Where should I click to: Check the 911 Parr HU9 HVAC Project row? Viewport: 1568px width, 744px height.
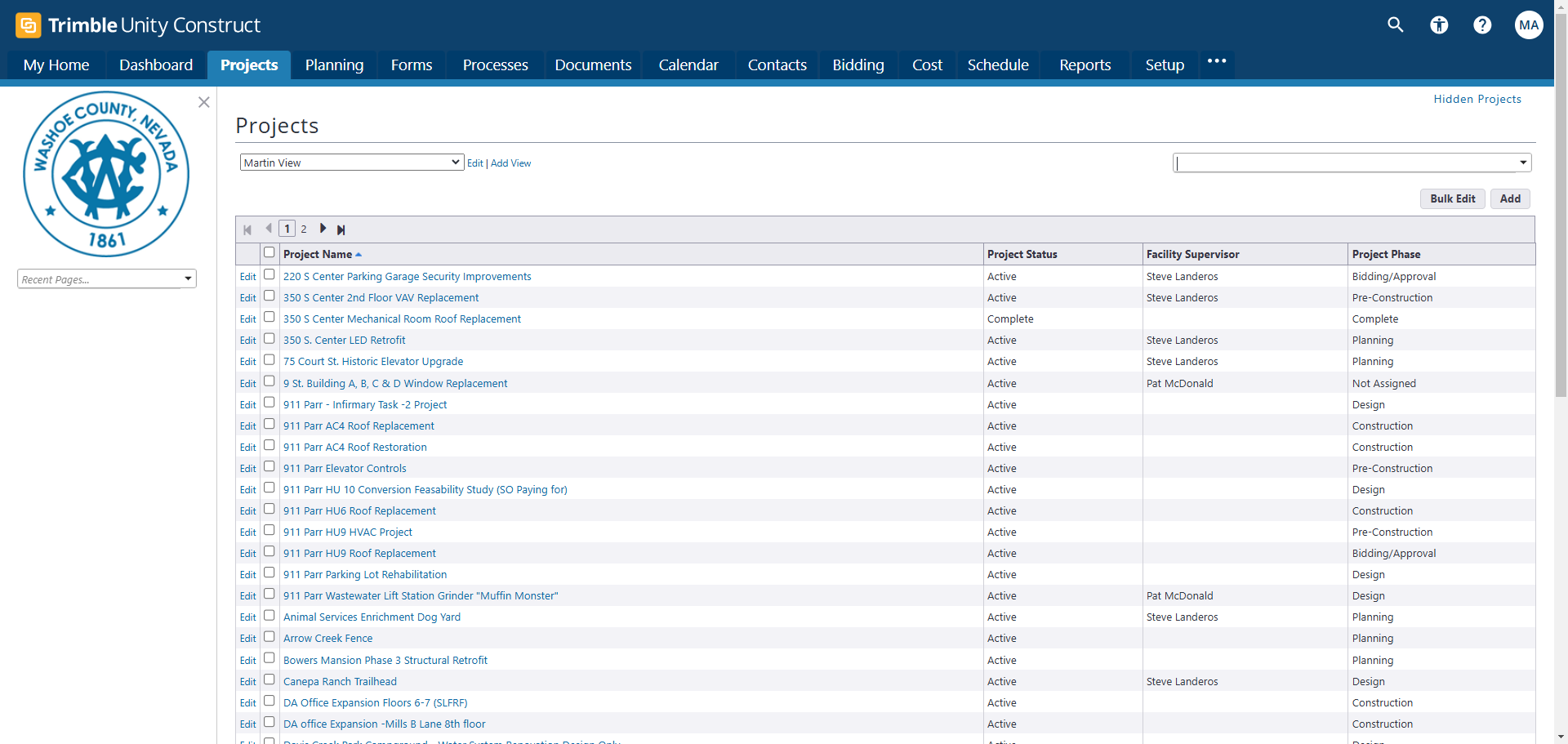[269, 530]
